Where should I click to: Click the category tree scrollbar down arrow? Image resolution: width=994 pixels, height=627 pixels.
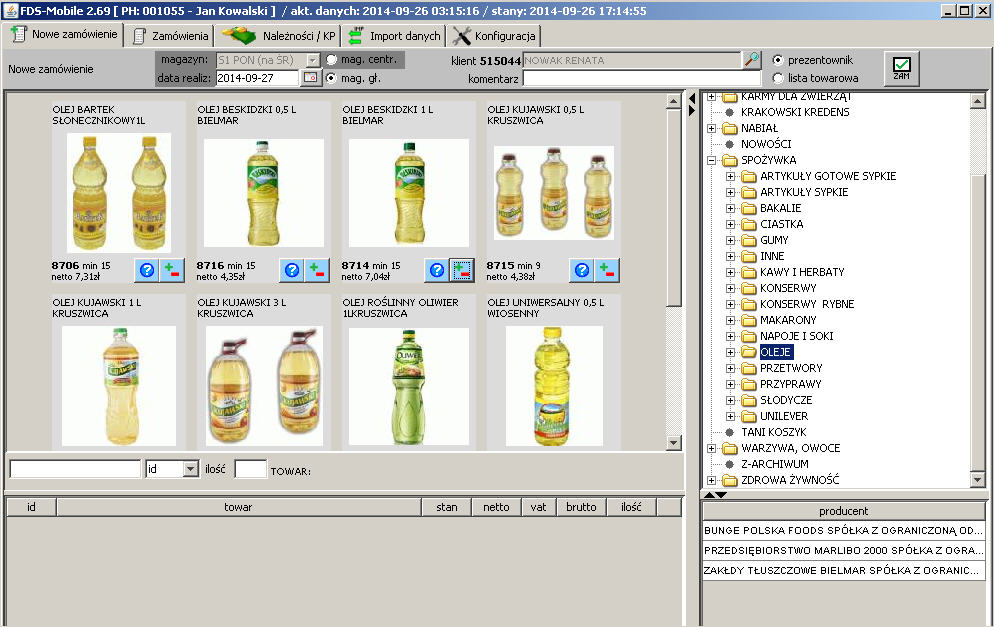point(978,480)
